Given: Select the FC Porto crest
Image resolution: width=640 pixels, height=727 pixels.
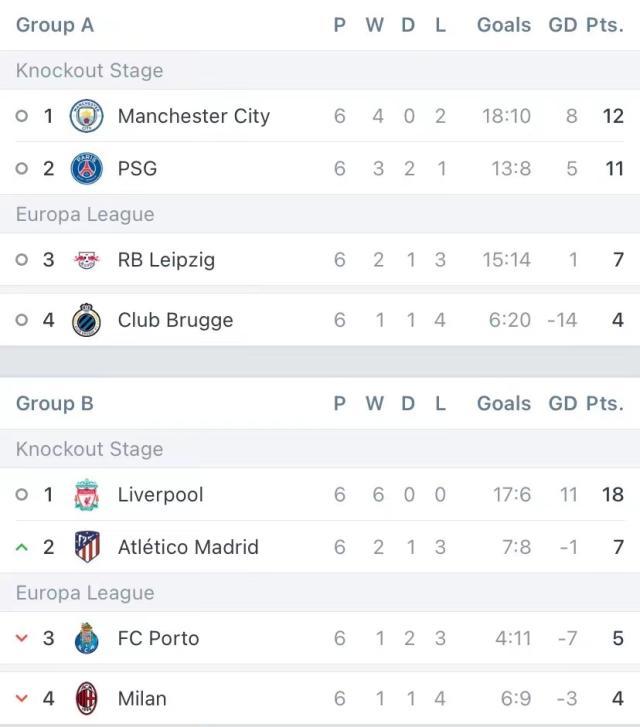Looking at the screenshot, I should point(86,638).
